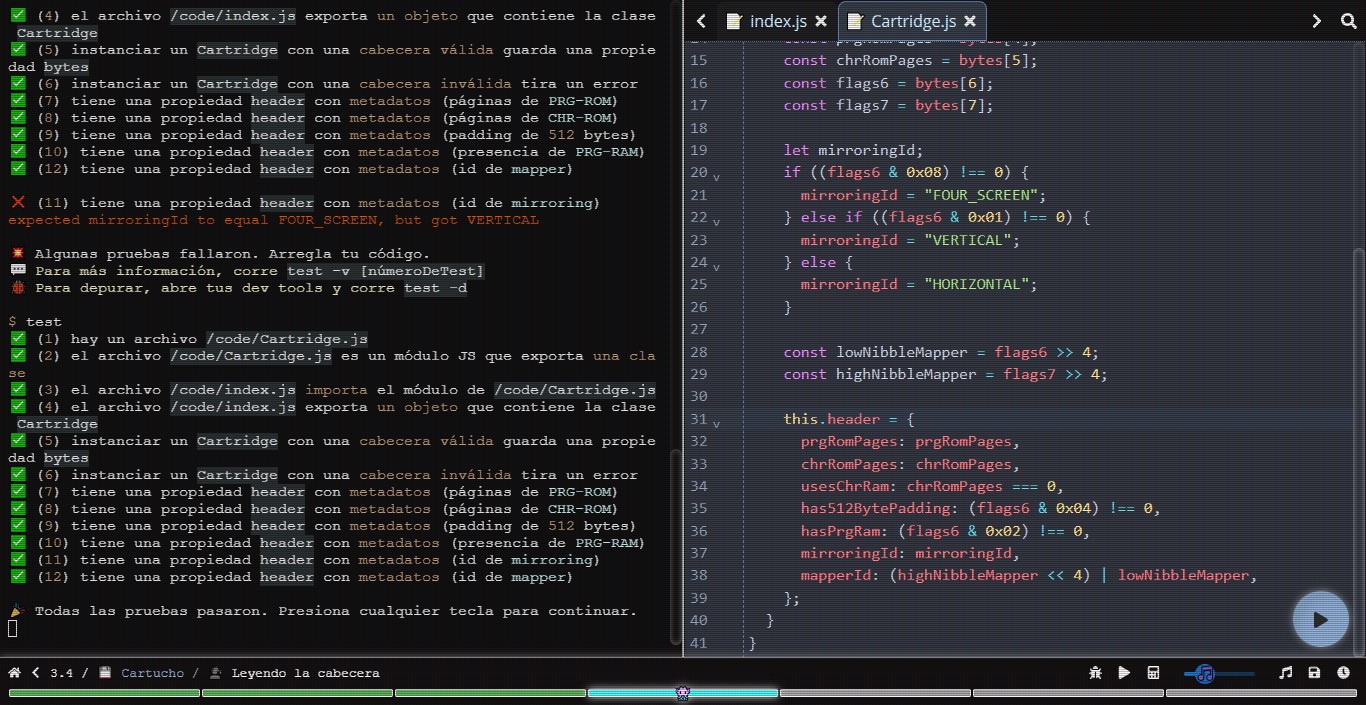Collapse the else block at line 24
The height and width of the screenshot is (705, 1366).
[x=716, y=266]
